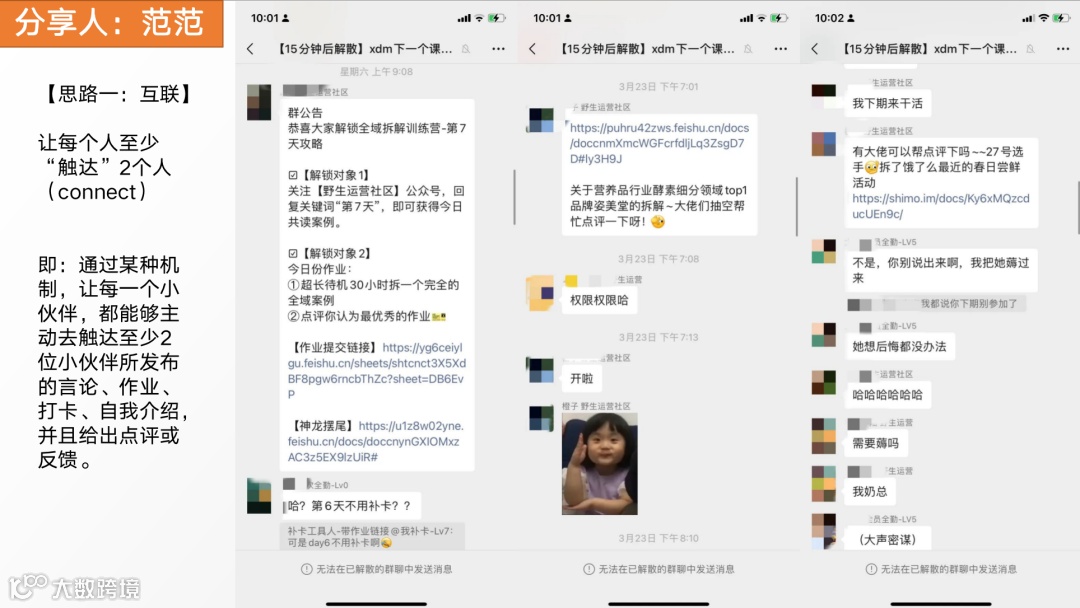1080x608 pixels.
Task: Click the 解锁对象2 checkbox mark
Action: click(293, 253)
